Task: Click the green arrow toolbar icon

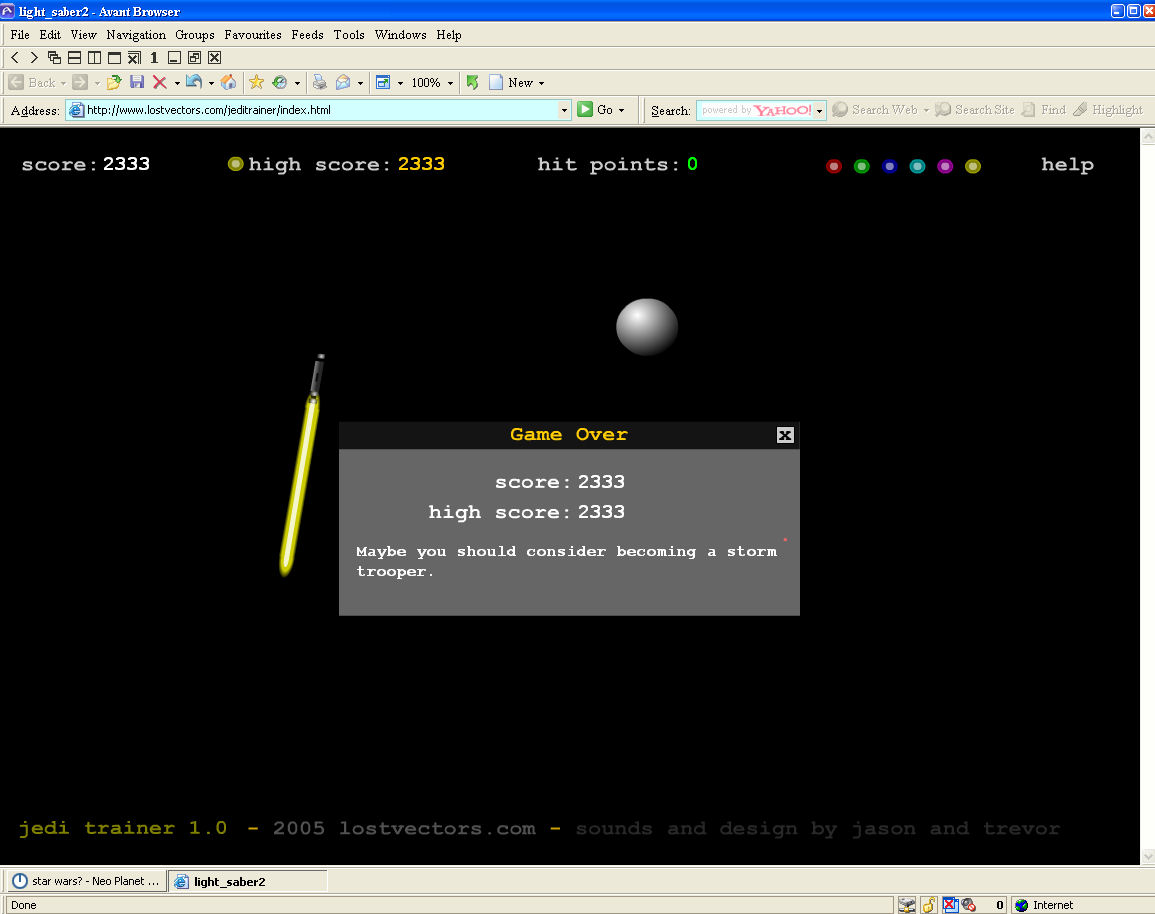Action: click(472, 82)
